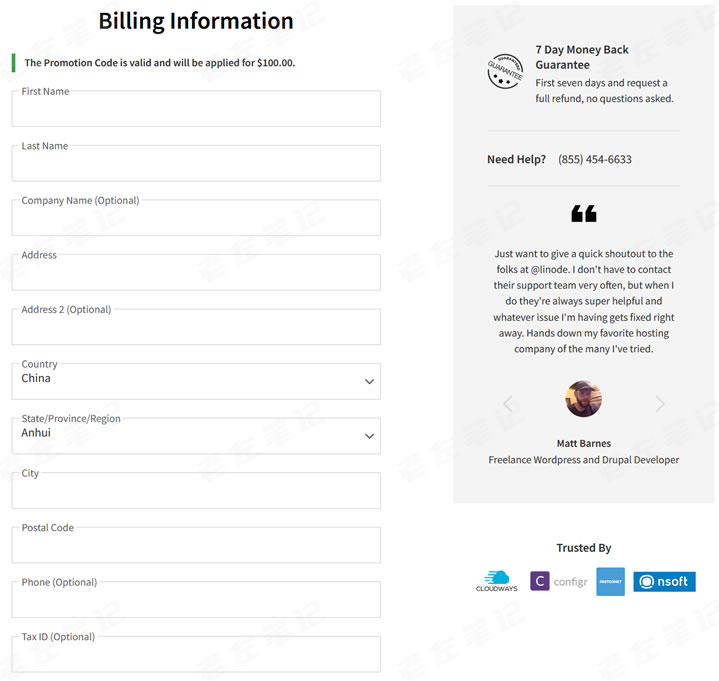The width and height of the screenshot is (719, 681).
Task: Click the money back guarantee badge icon
Action: tap(505, 72)
